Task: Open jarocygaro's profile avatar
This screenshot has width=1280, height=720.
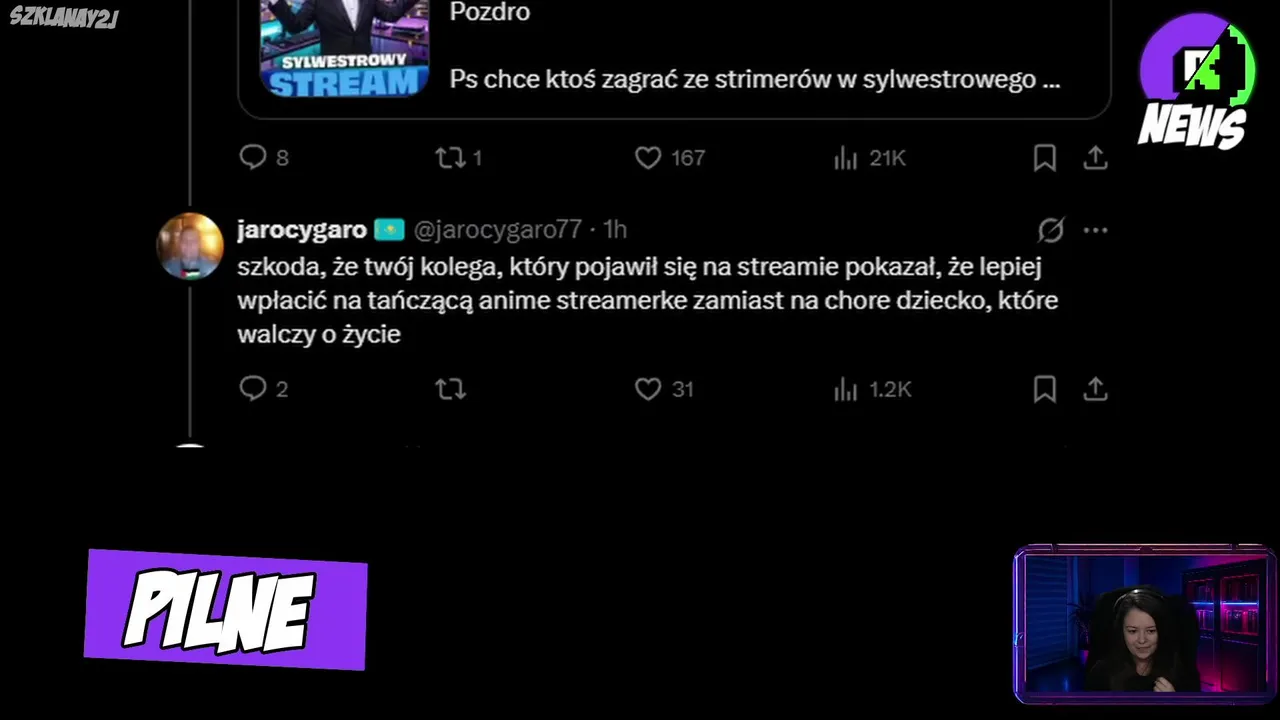Action: 190,246
